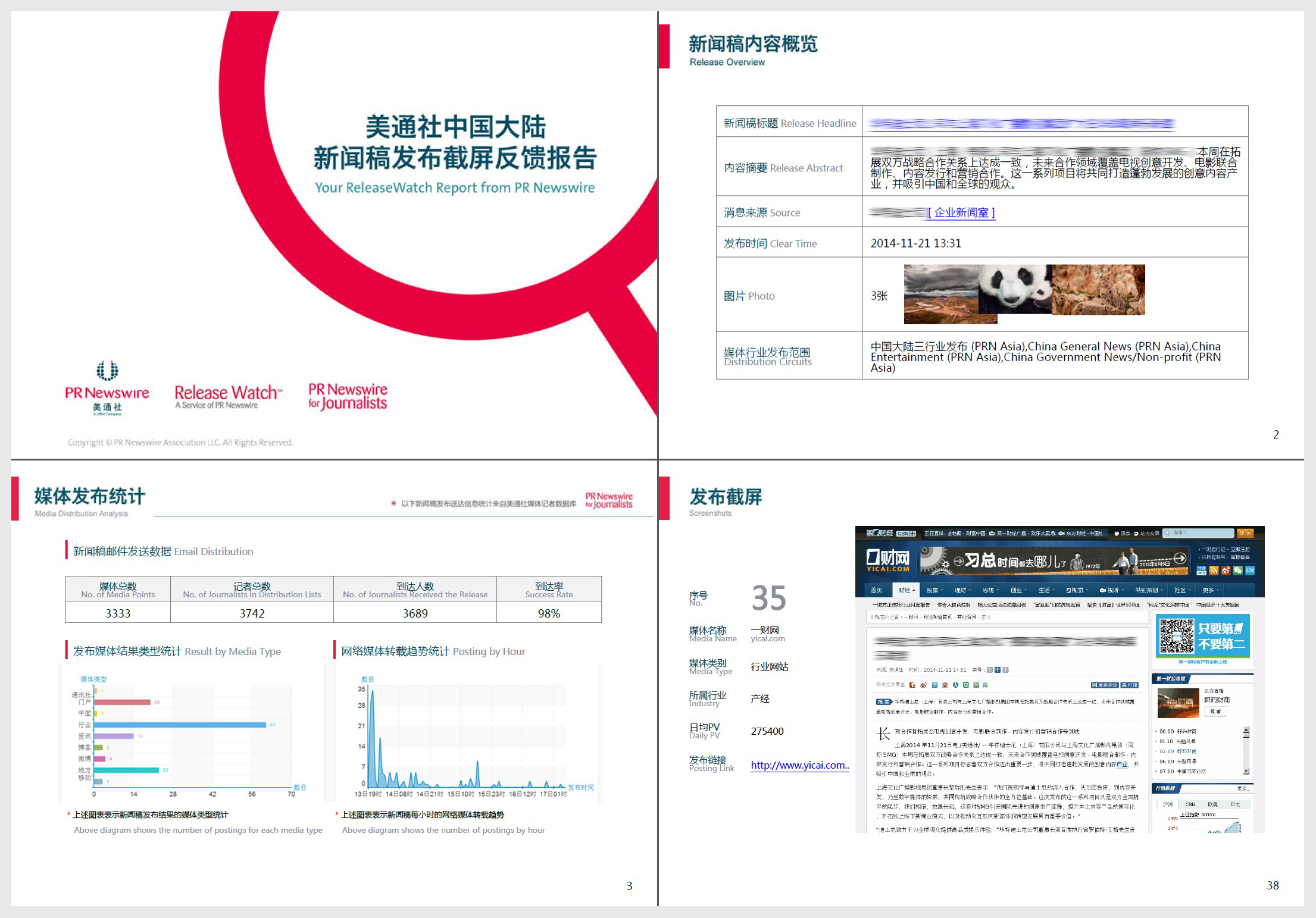Click the EDM icon in Yicai header
Screen dimensions: 1316x918
[x=1250, y=570]
